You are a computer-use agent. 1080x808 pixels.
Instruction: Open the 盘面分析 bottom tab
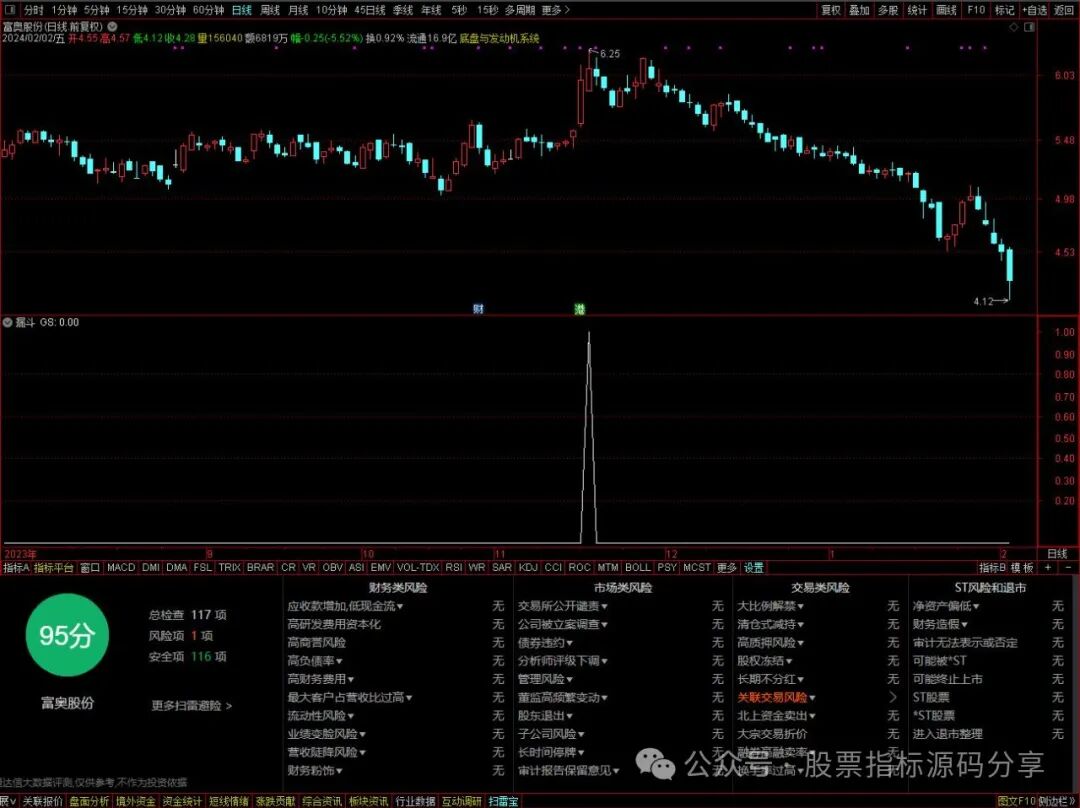[x=89, y=801]
